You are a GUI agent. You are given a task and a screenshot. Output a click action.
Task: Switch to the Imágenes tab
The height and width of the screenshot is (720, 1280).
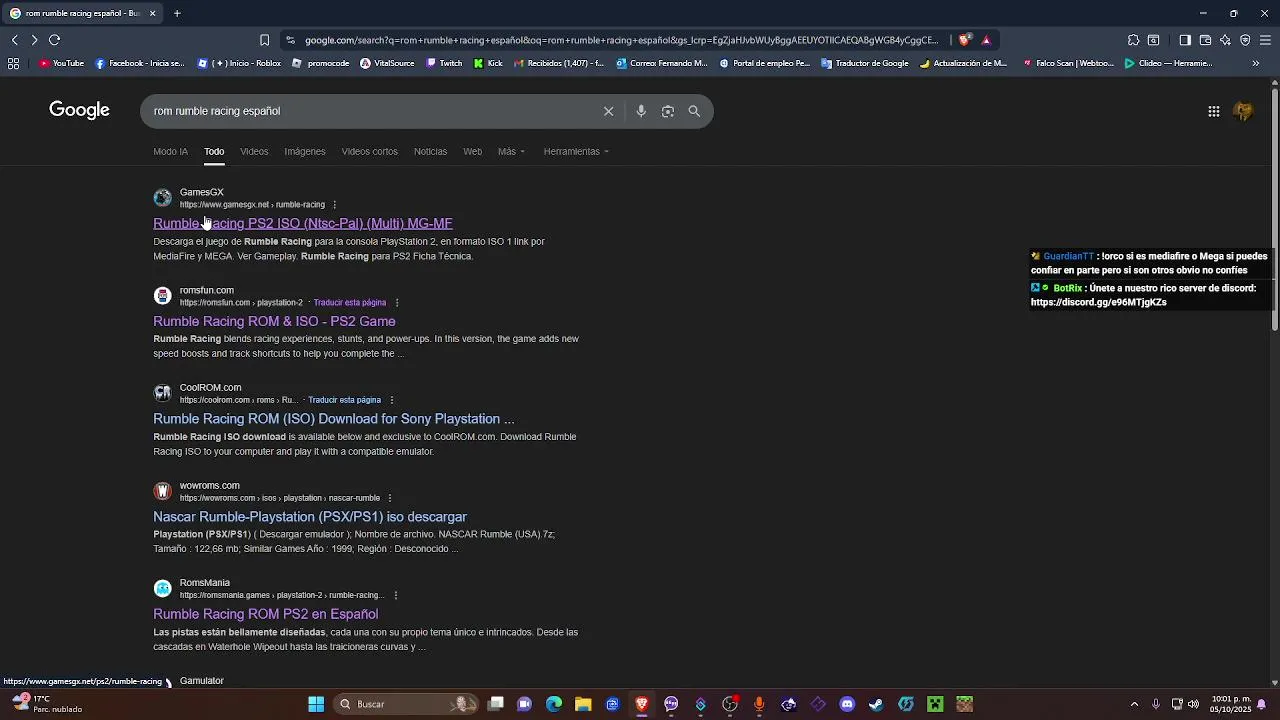coord(305,152)
